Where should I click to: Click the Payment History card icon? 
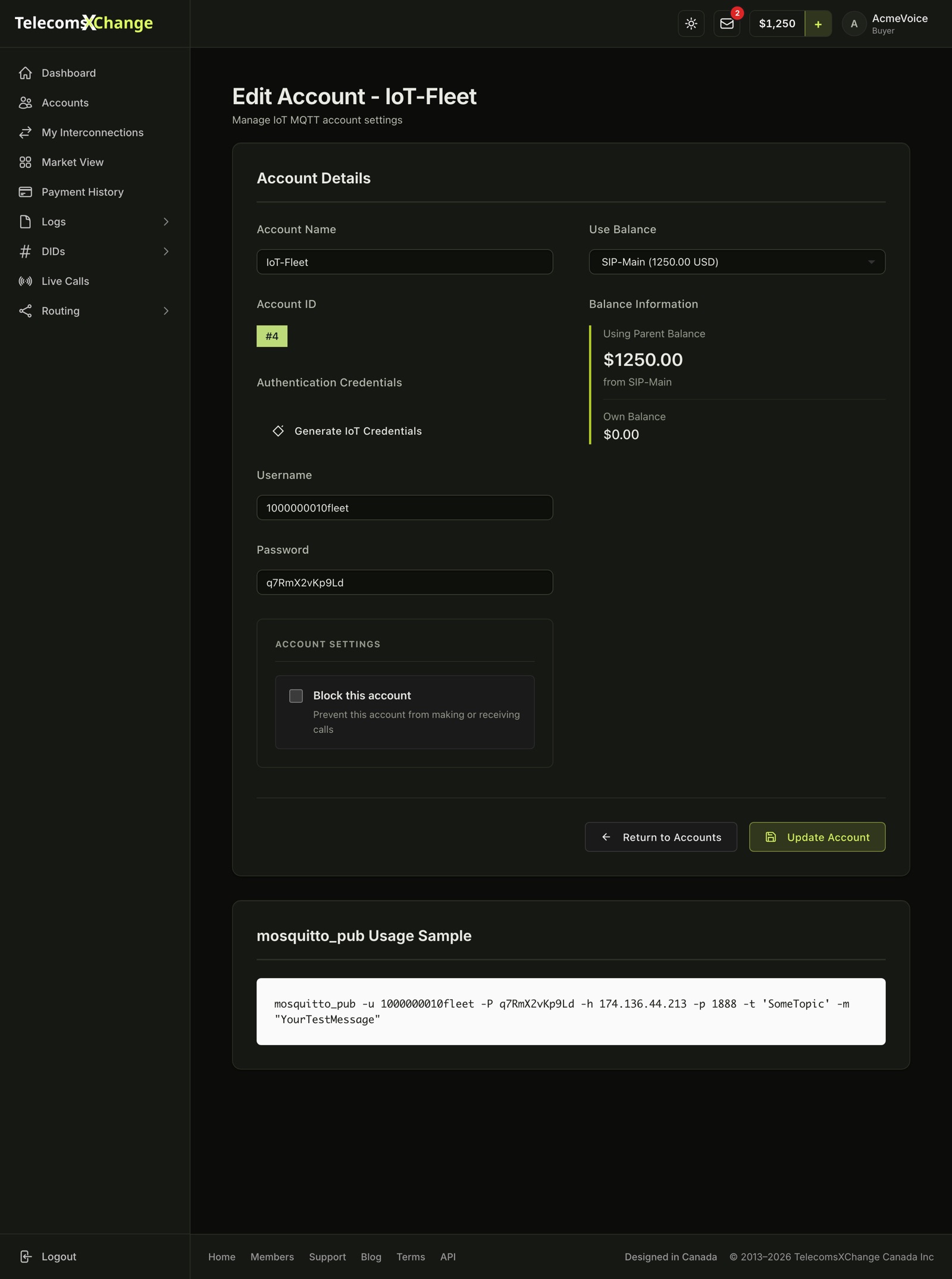point(25,192)
